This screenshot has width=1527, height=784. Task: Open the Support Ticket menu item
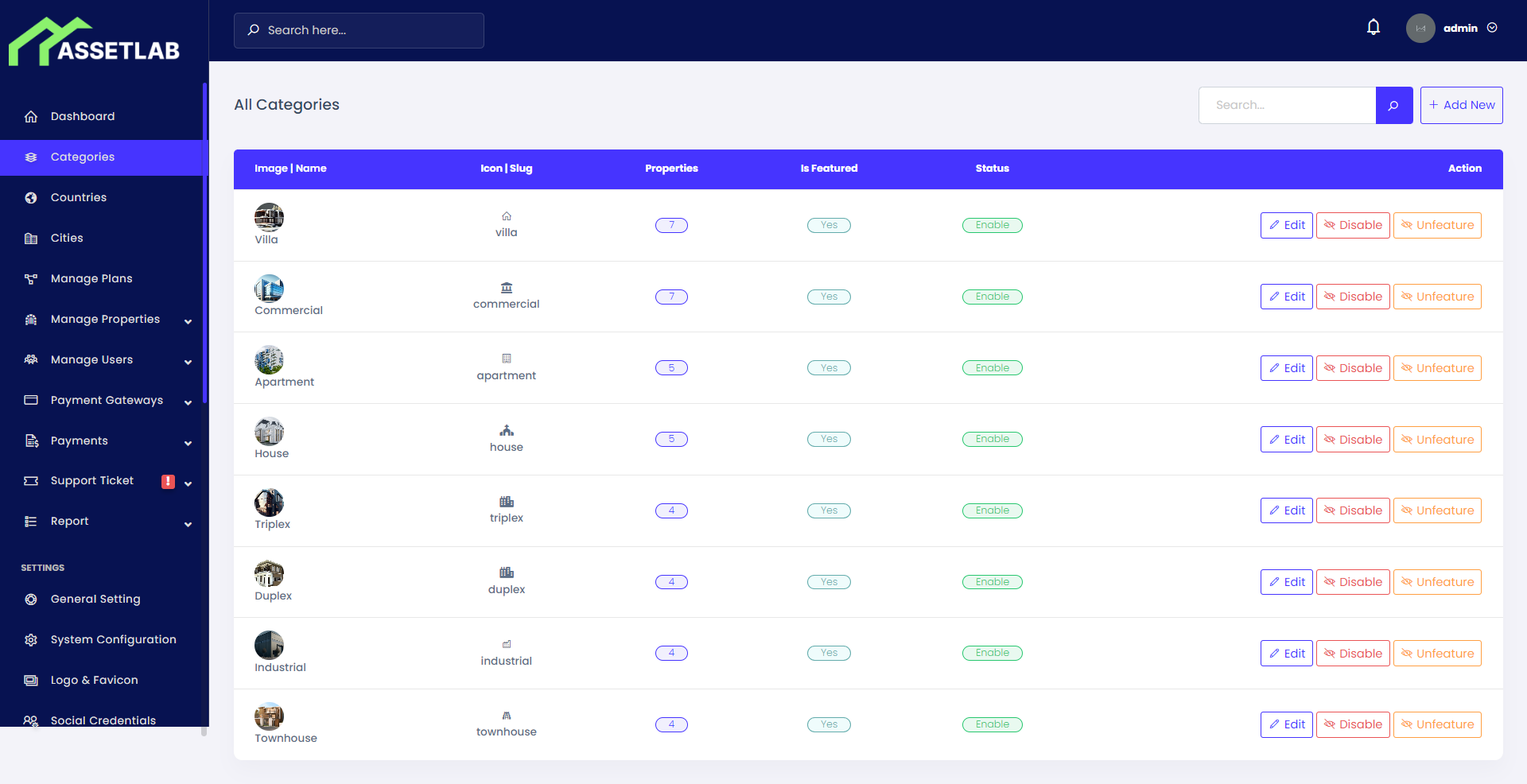[x=91, y=480]
